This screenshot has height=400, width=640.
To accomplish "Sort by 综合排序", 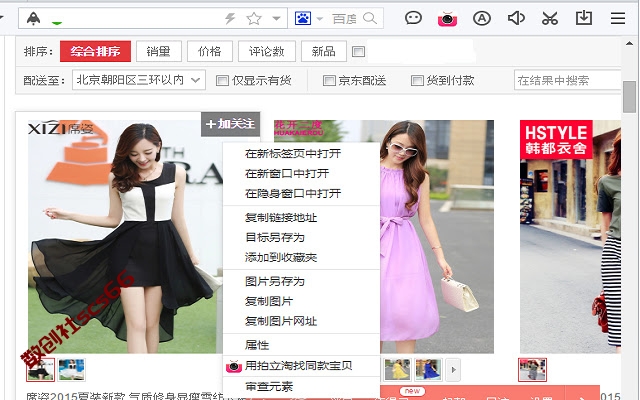I will click(x=95, y=51).
